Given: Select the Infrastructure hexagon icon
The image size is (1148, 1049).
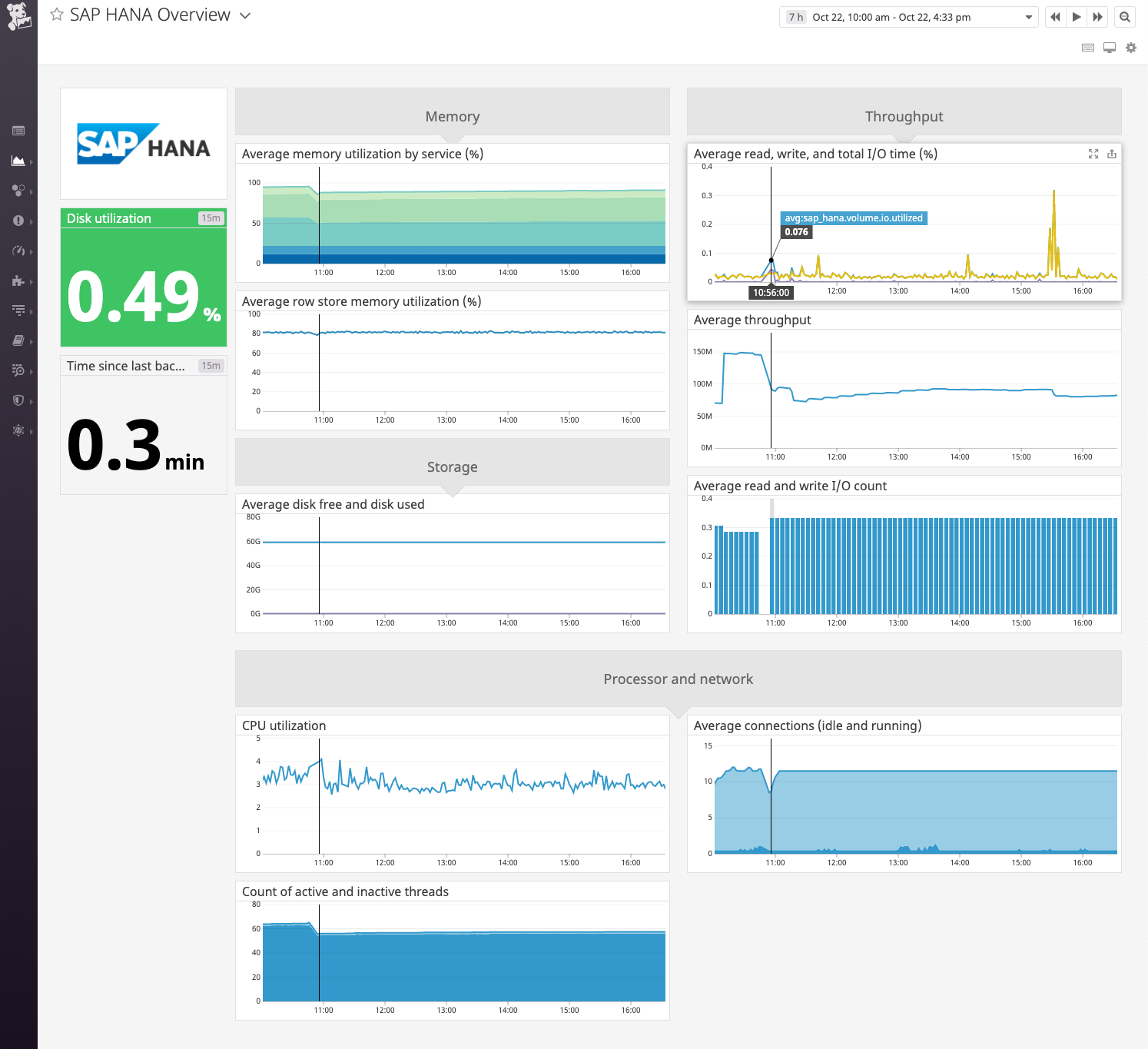Looking at the screenshot, I should [x=18, y=191].
